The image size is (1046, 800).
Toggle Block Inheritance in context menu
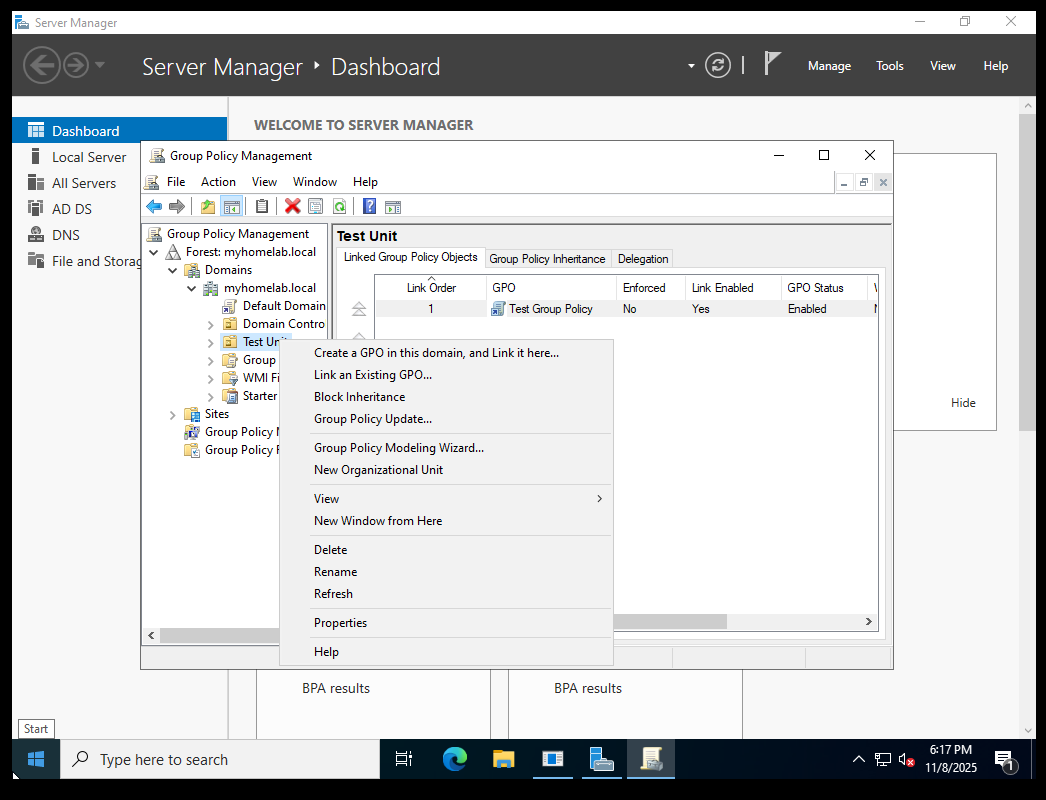pyautogui.click(x=359, y=397)
